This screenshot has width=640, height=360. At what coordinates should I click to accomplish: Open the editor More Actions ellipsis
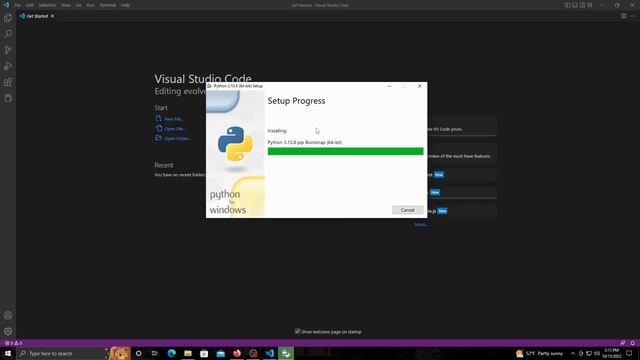tap(633, 16)
